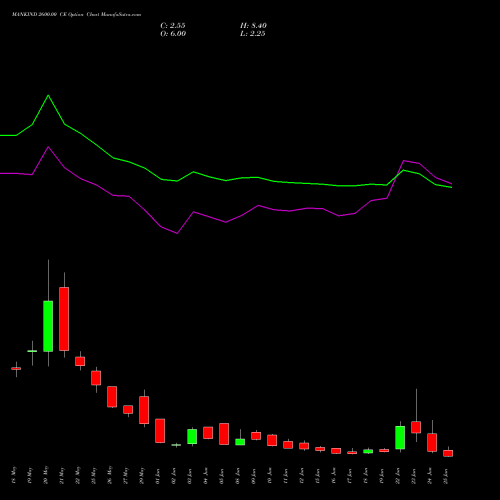Viewport: 500px width, 500px height.
Task: Click the red candle on 24 Jun
Action: point(432,443)
